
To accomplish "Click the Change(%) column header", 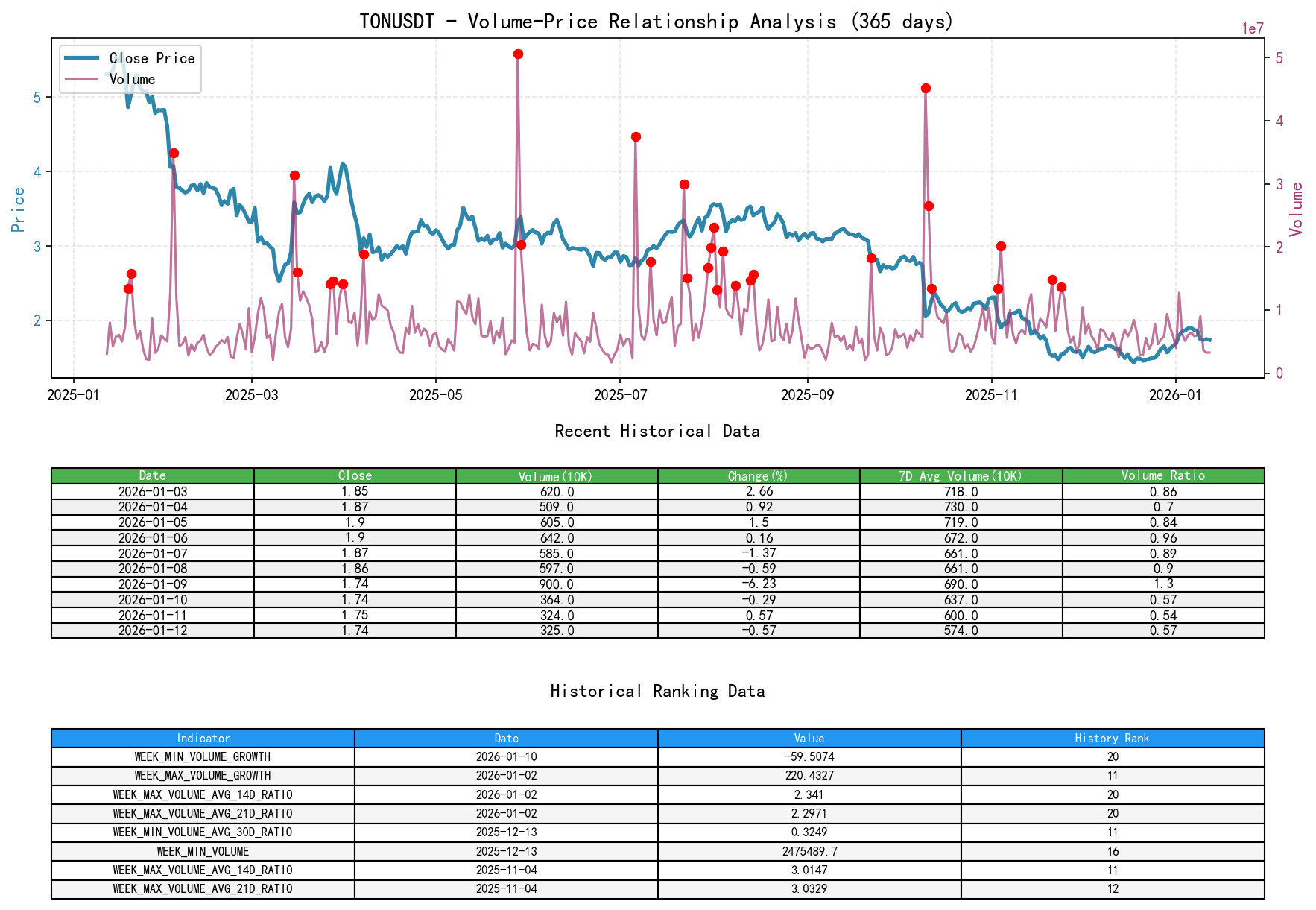I will pos(759,475).
